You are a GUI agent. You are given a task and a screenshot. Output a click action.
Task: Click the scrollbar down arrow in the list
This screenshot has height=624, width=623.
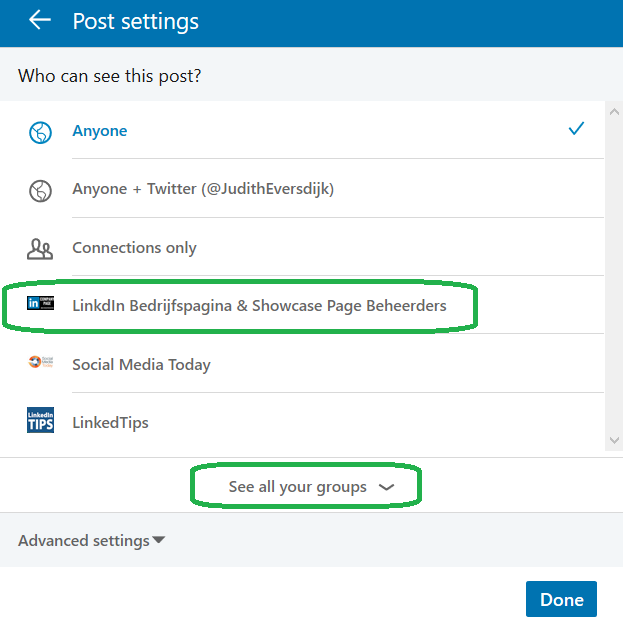tap(614, 440)
